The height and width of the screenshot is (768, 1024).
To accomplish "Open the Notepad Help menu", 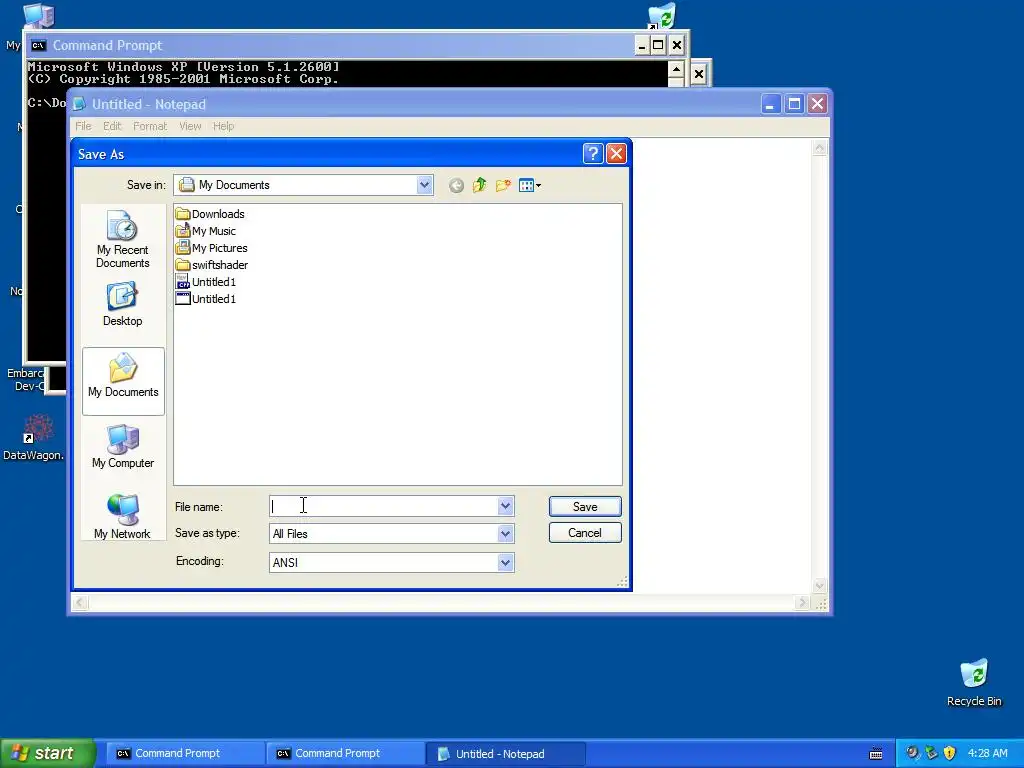I will point(223,126).
